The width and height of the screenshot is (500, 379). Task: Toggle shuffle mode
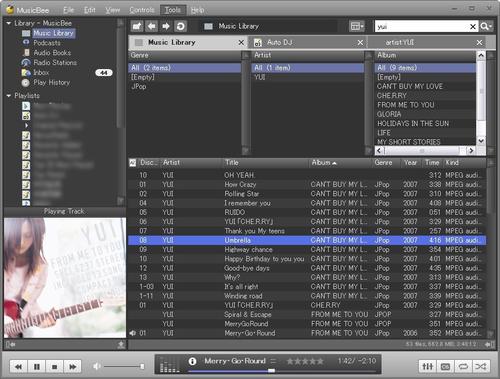point(481,367)
